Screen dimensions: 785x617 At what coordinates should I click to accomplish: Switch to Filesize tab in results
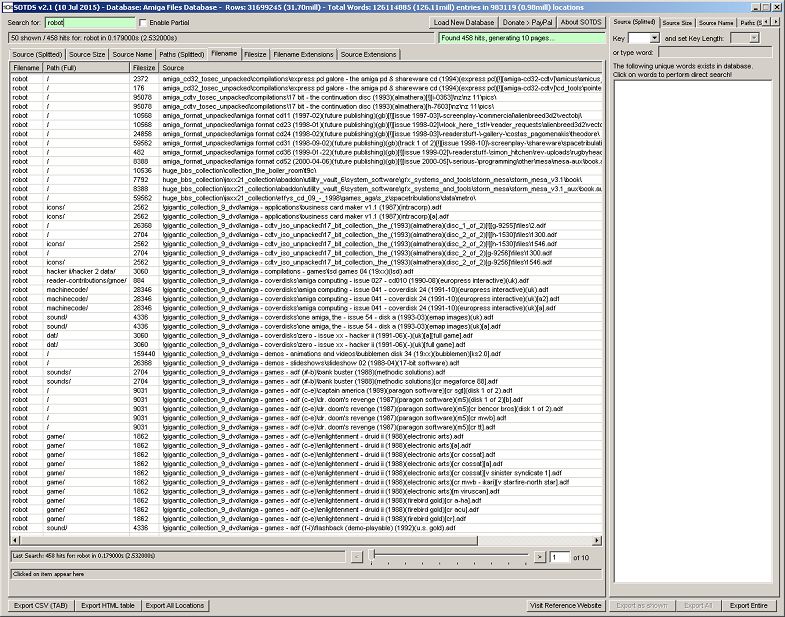coord(255,54)
